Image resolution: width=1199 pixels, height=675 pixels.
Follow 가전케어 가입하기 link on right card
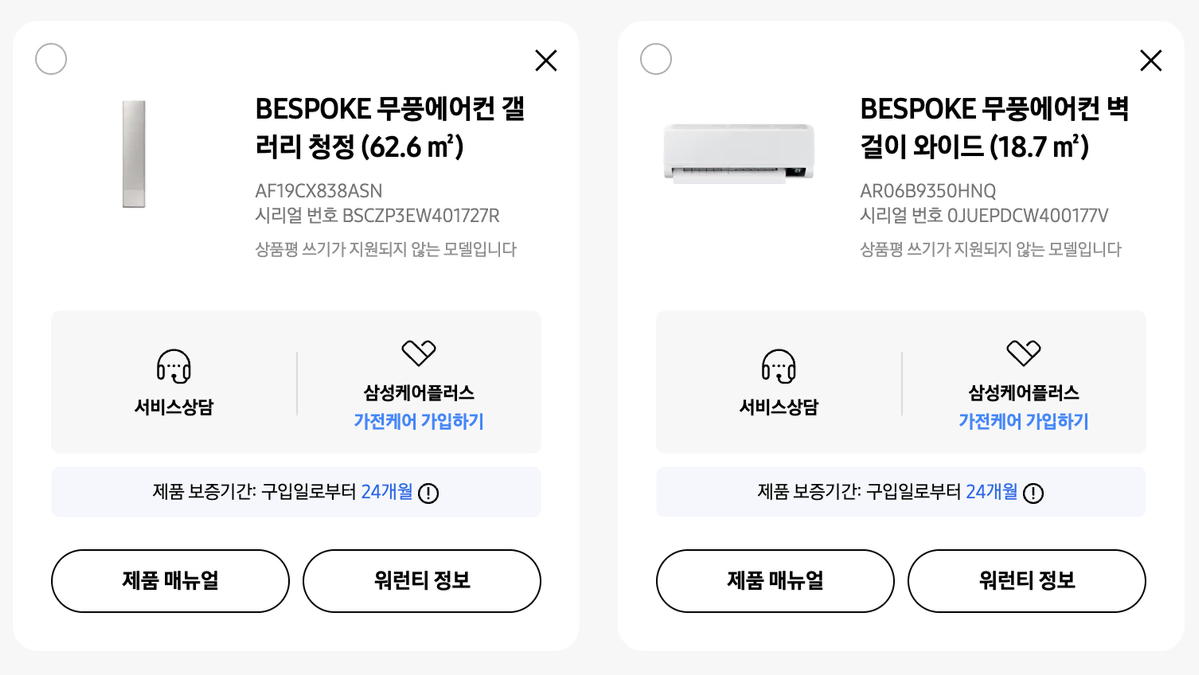pyautogui.click(x=1023, y=421)
